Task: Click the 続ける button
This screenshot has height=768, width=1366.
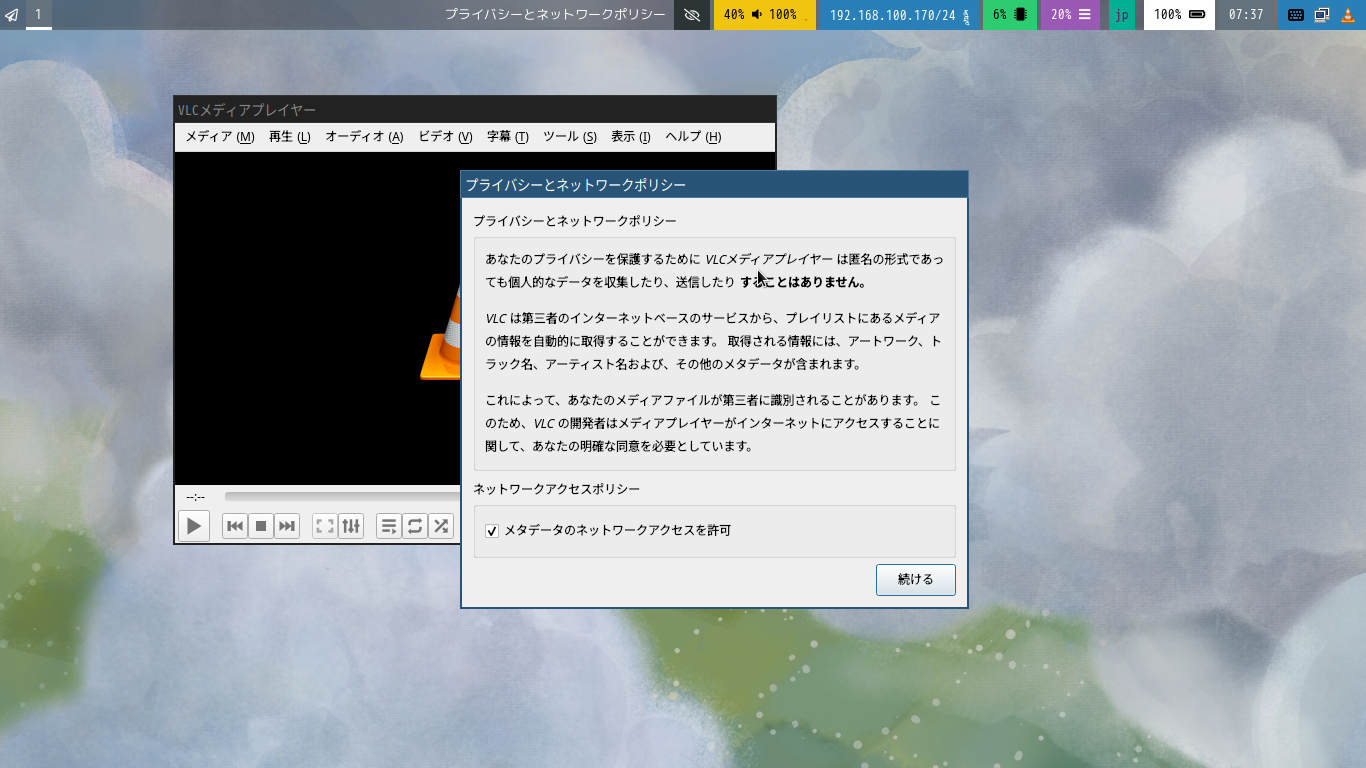Action: (x=916, y=580)
